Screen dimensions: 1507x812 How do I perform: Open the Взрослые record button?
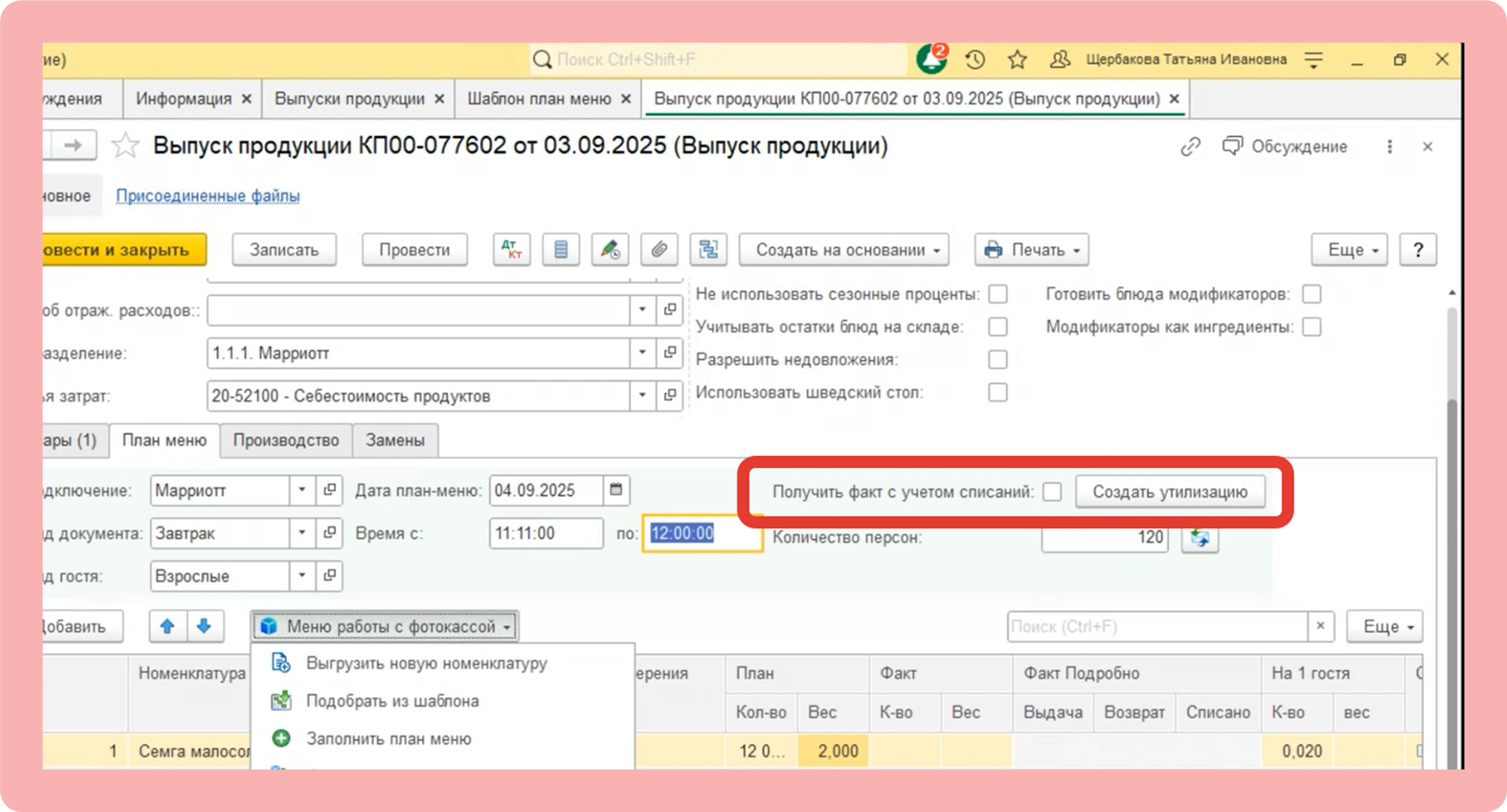329,575
